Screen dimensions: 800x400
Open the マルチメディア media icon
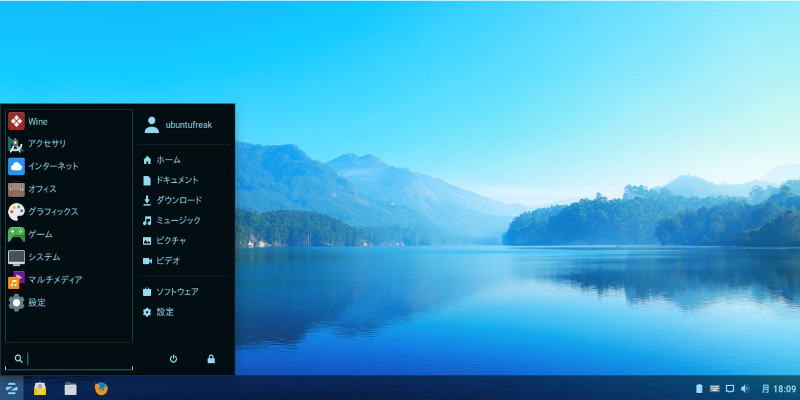(16, 280)
